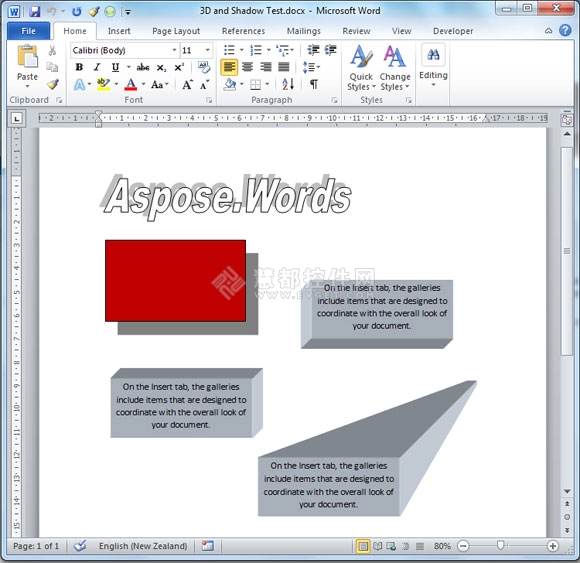Click the Select Browse Object circle icon
Screen dimensions: 580x563
point(567,517)
